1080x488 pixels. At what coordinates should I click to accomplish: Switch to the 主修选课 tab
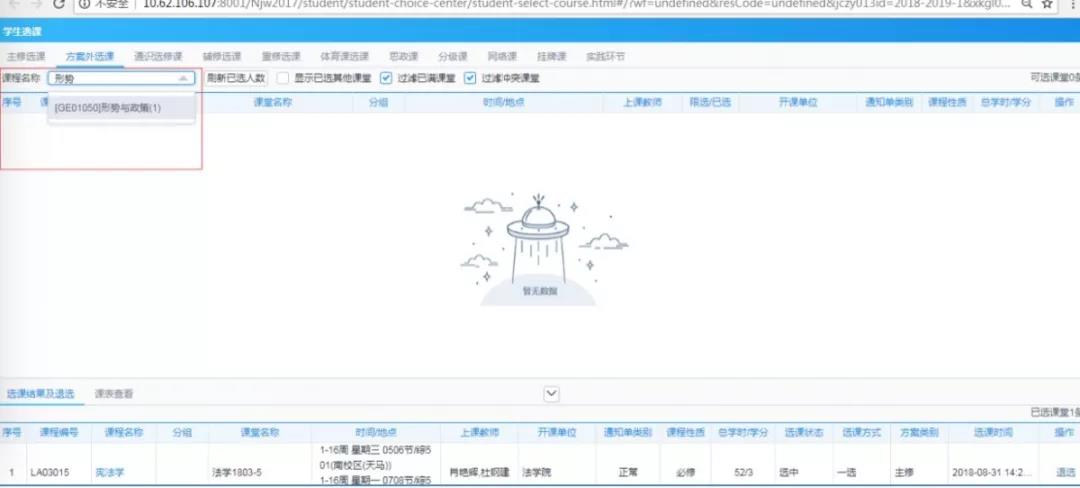tap(24, 56)
